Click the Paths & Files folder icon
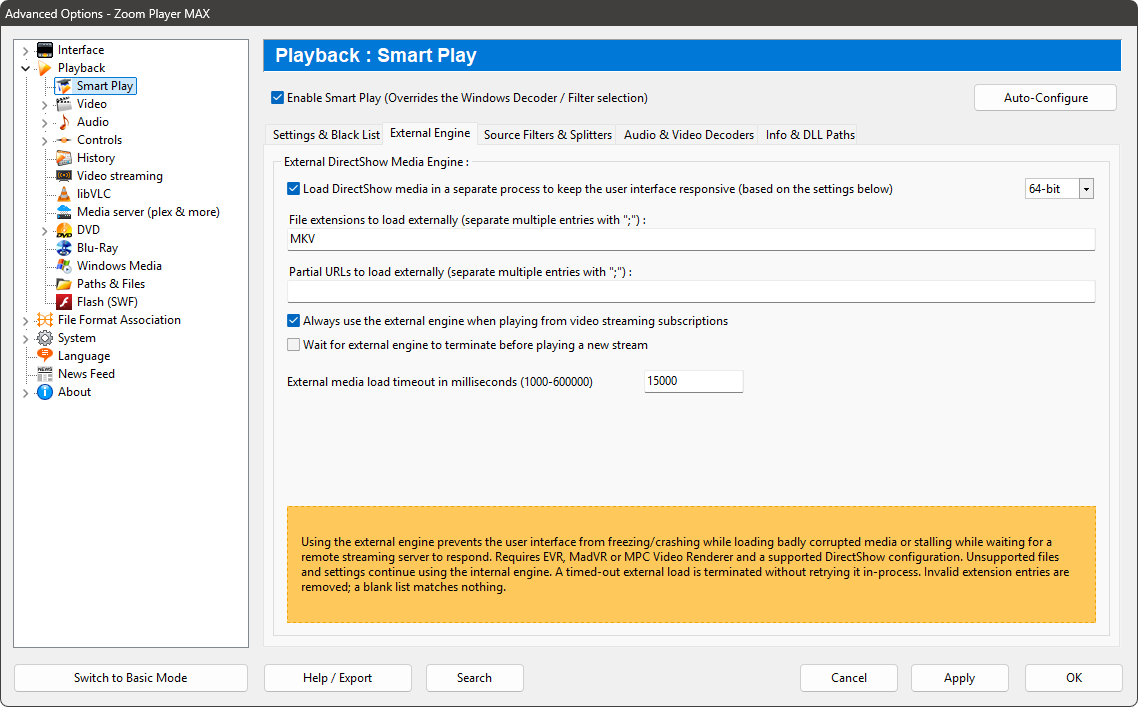This screenshot has width=1138, height=707. coord(64,284)
